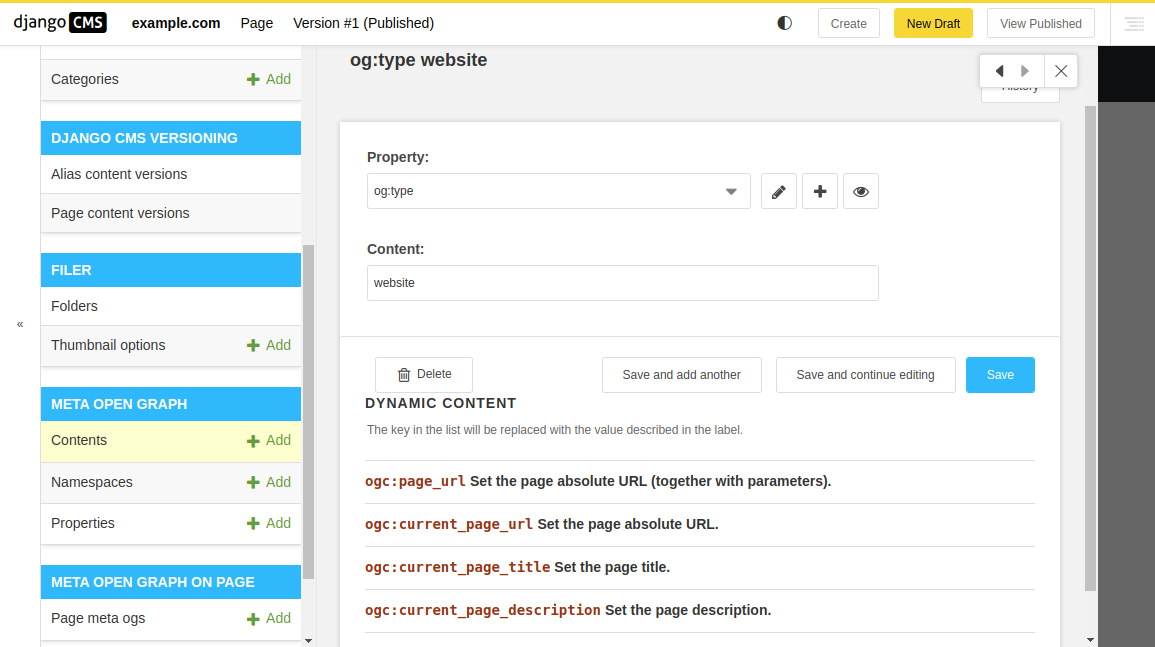Screen dimensions: 1155x647
Task: Open Properties list
Action: 82,523
